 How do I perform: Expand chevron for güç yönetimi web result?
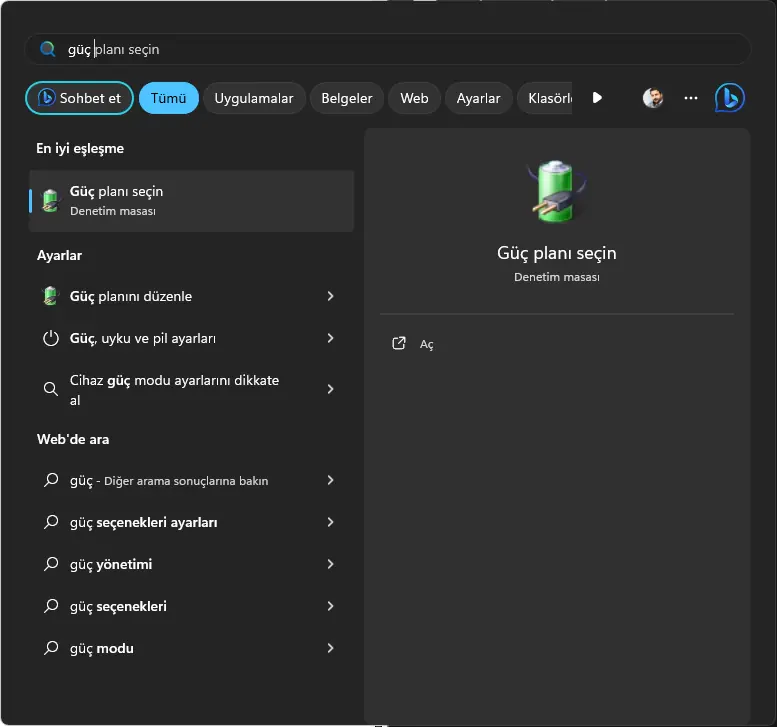[330, 564]
